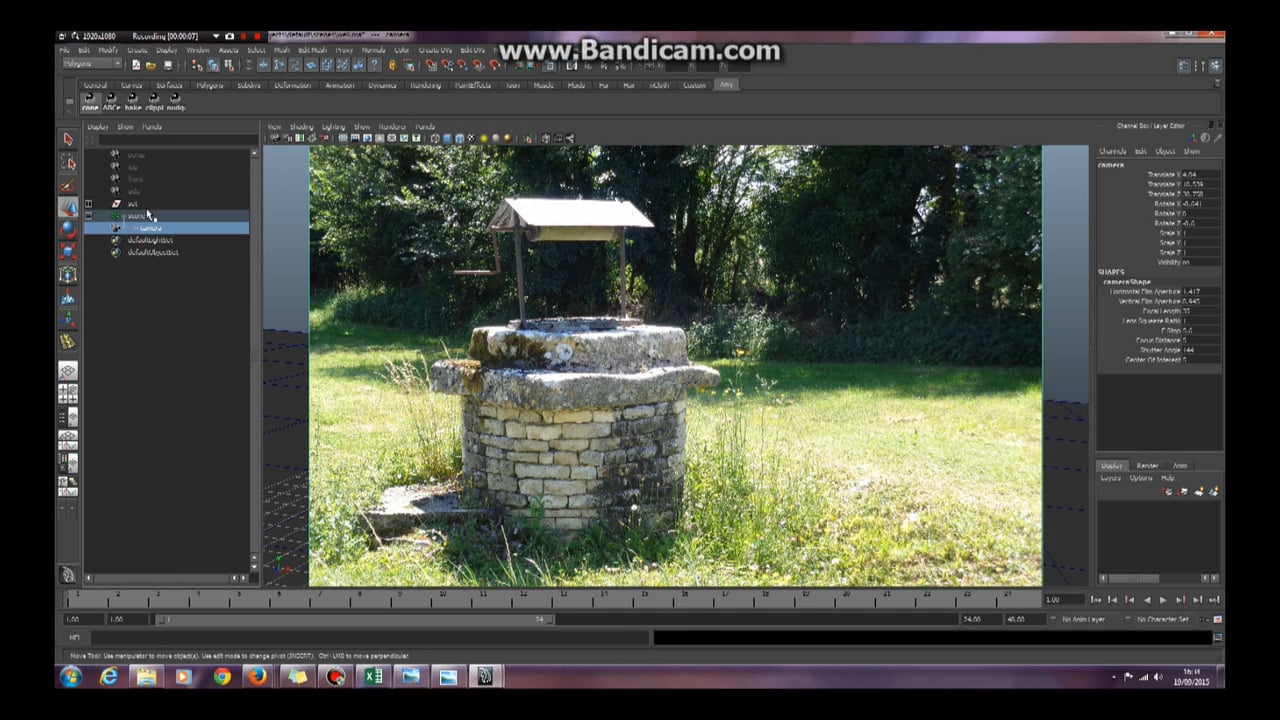This screenshot has width=1280, height=720.
Task: Expand the set node in the outliner
Action: (x=88, y=204)
